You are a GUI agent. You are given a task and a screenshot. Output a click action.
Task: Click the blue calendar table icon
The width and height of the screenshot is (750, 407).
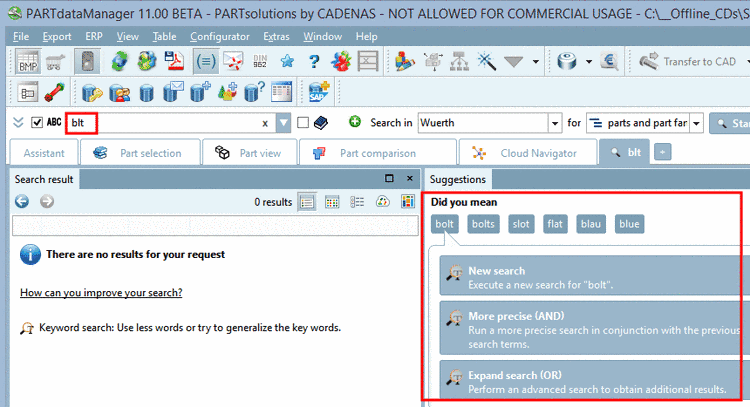click(x=281, y=92)
